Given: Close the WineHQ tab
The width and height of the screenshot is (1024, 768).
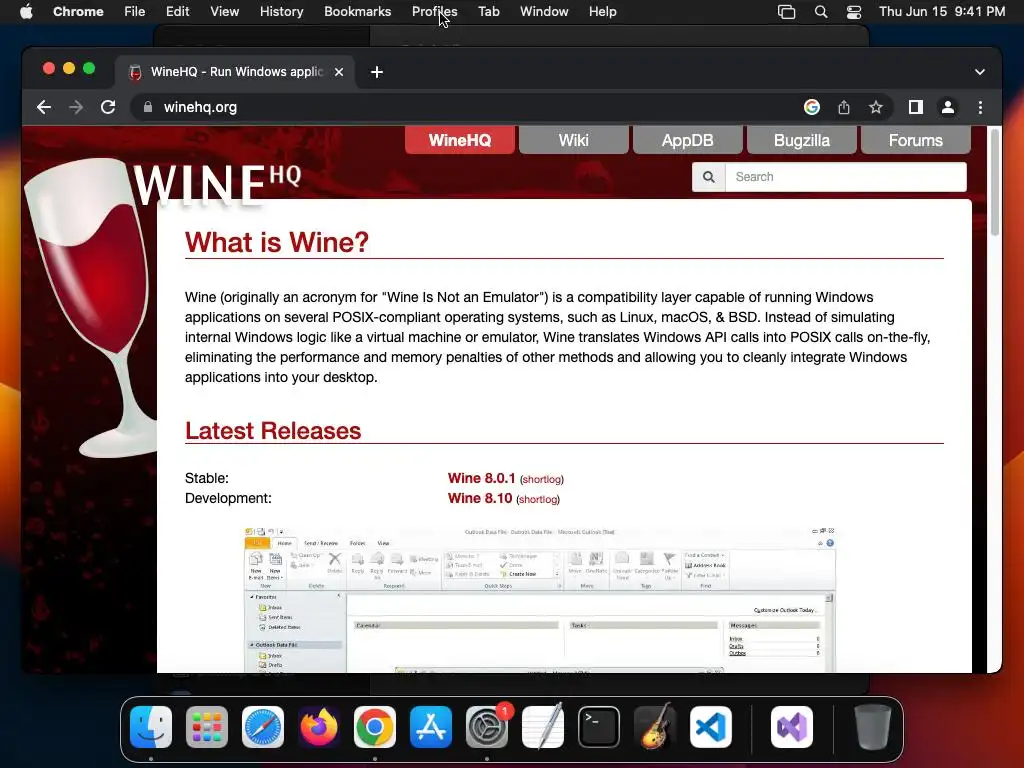Looking at the screenshot, I should [339, 72].
